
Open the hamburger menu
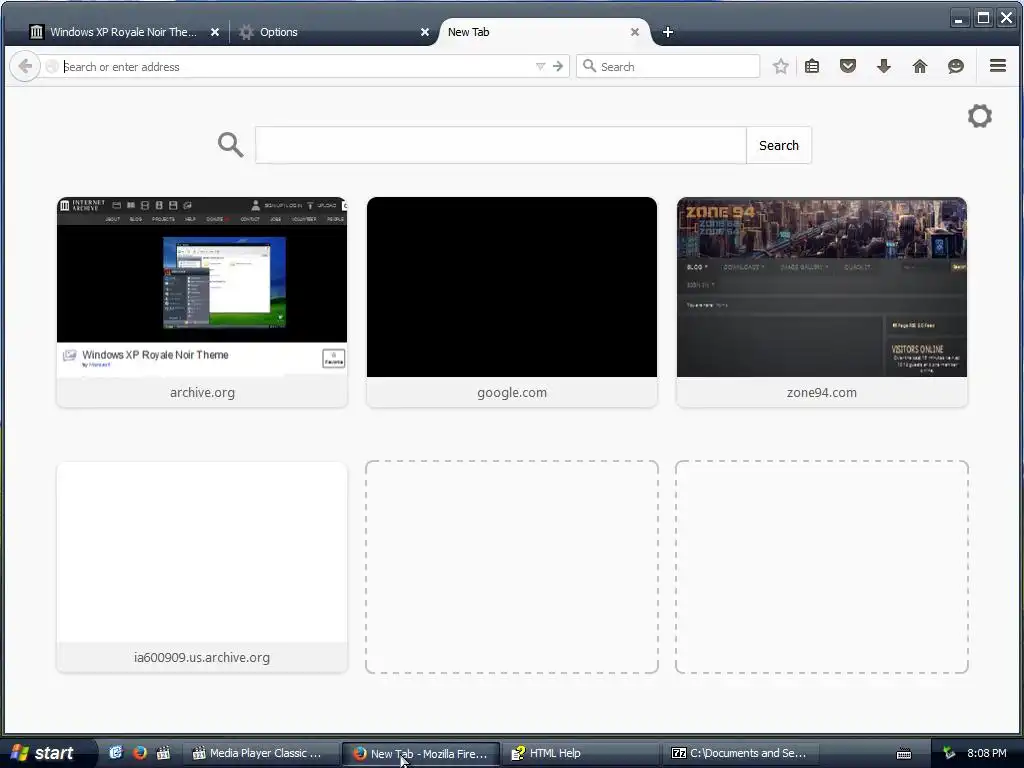point(997,65)
